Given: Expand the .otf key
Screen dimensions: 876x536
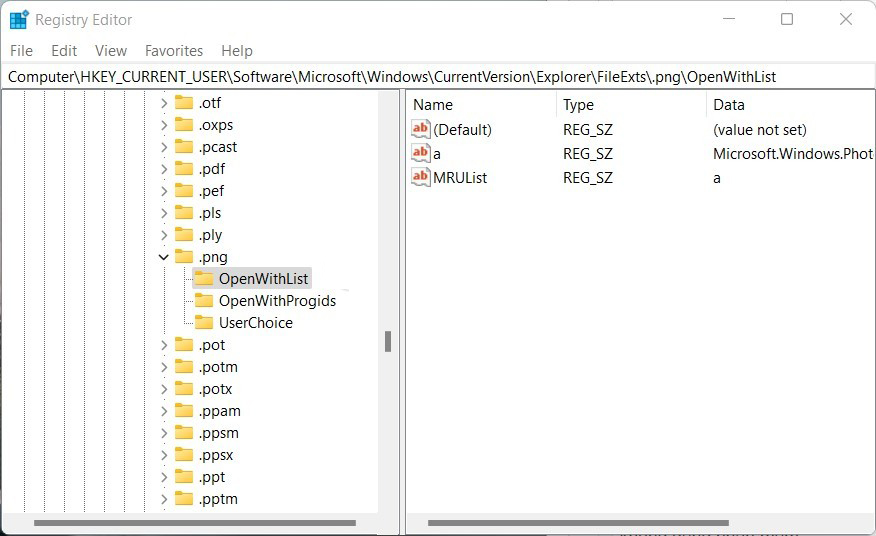Looking at the screenshot, I should [x=164, y=103].
